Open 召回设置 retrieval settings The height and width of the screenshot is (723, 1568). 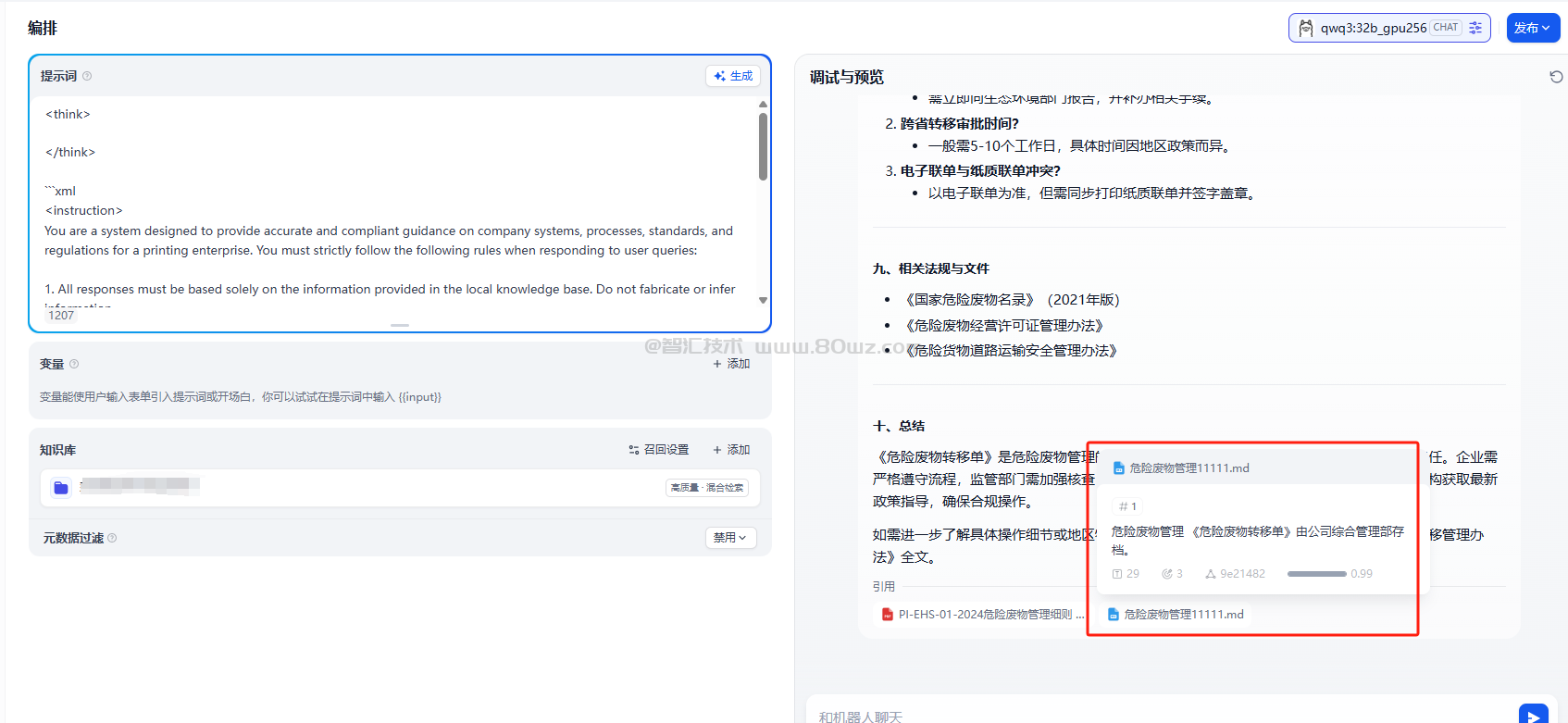(x=659, y=450)
